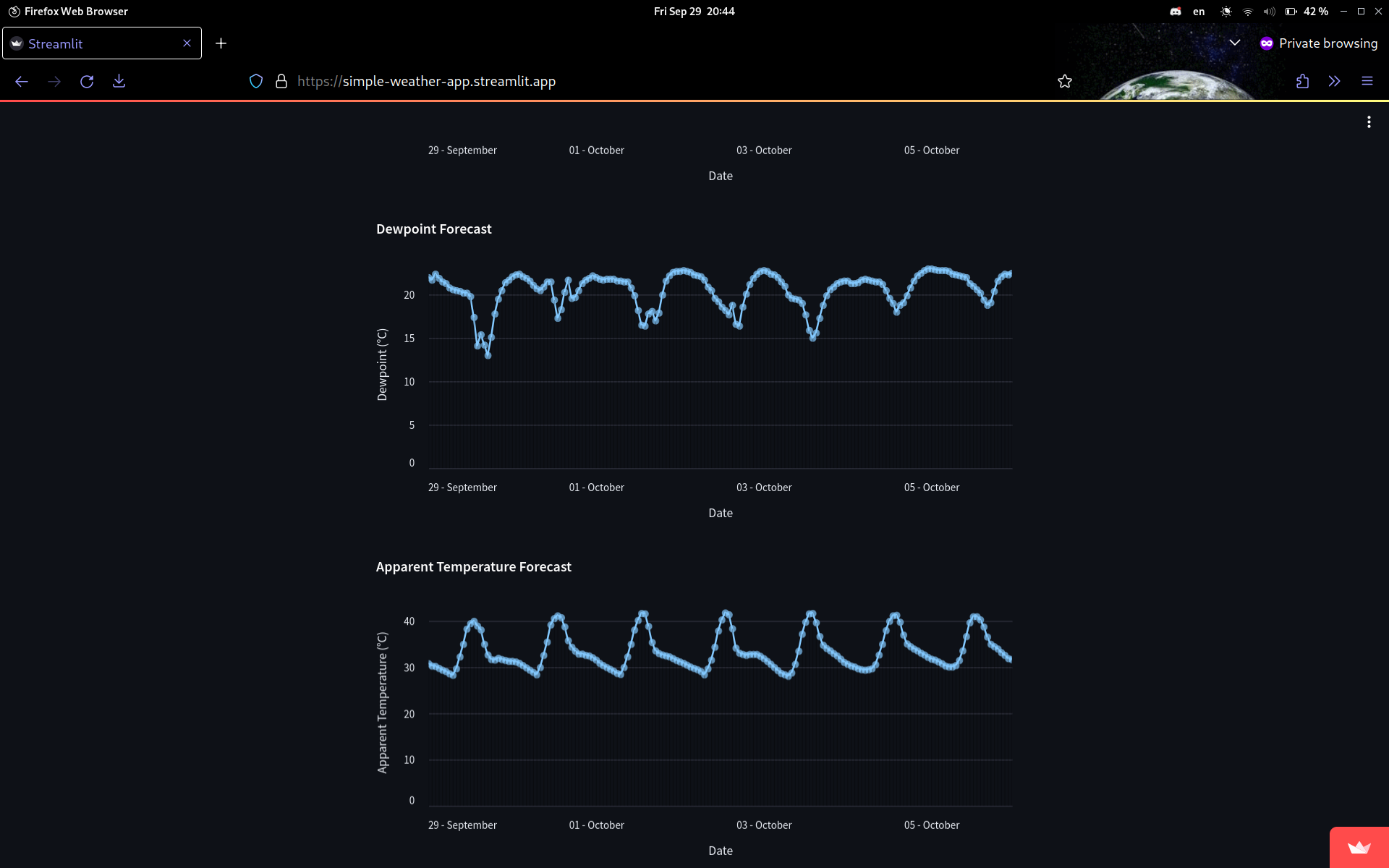Open the downloads panel icon
This screenshot has width=1389, height=868.
[119, 81]
